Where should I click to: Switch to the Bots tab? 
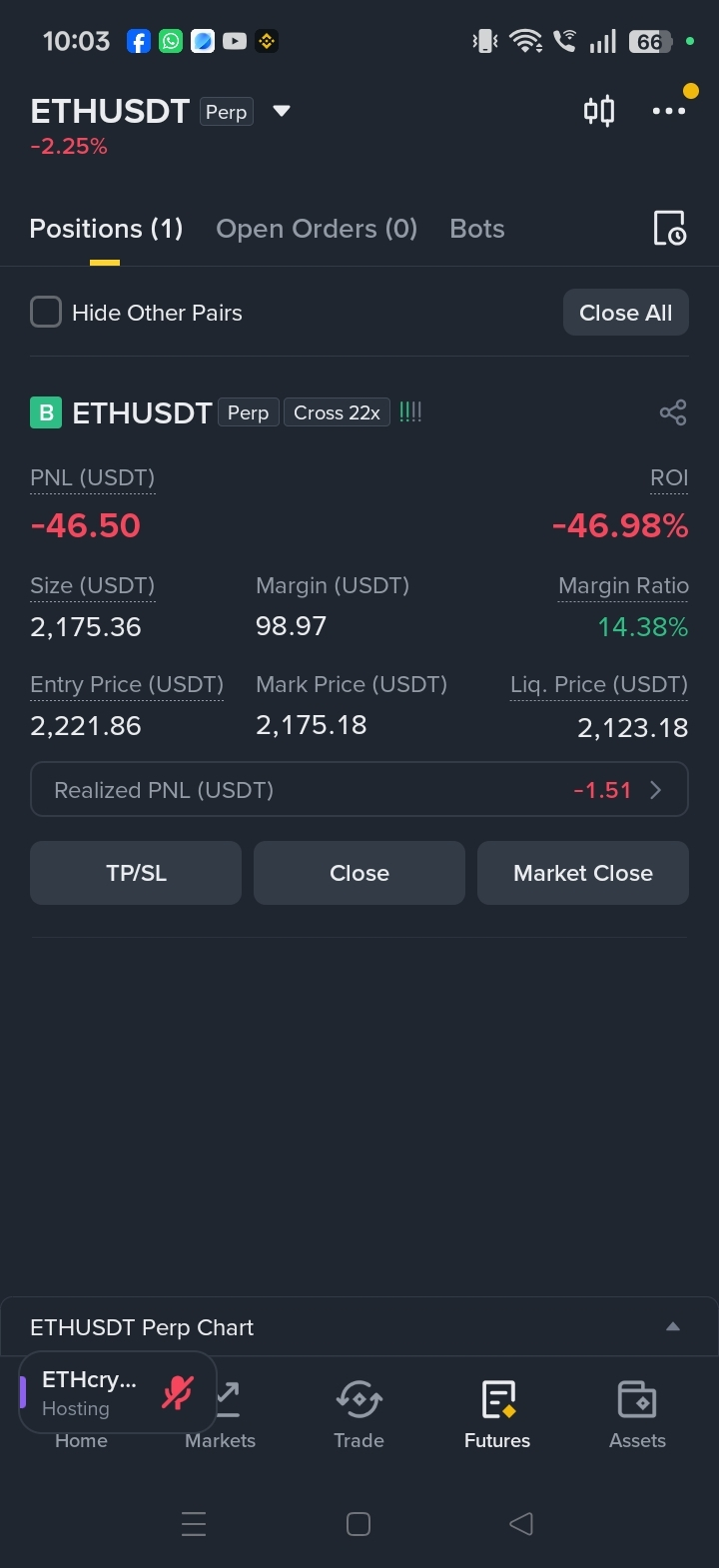coord(477,229)
